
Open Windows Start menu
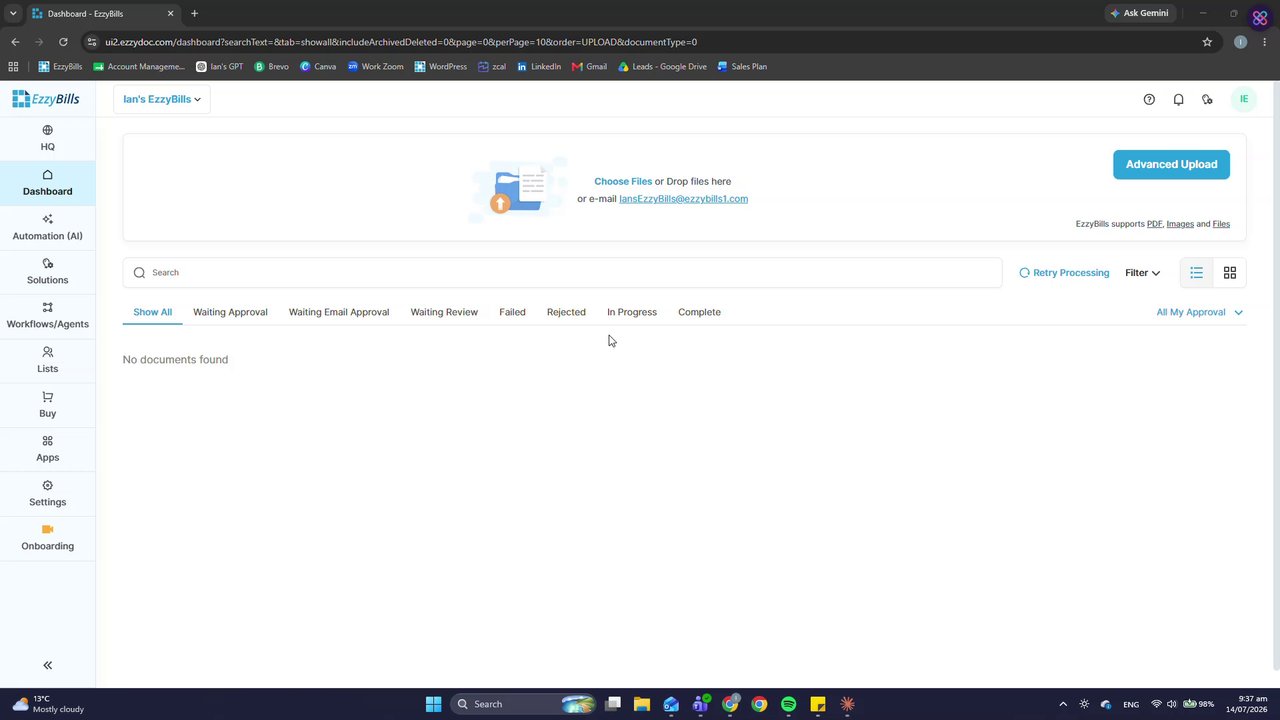pyautogui.click(x=433, y=704)
